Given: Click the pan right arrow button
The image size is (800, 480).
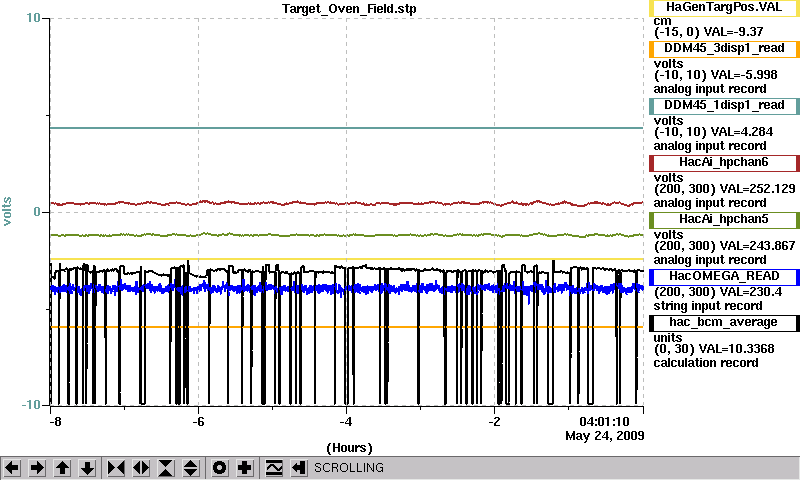Looking at the screenshot, I should pyautogui.click(x=37, y=468).
